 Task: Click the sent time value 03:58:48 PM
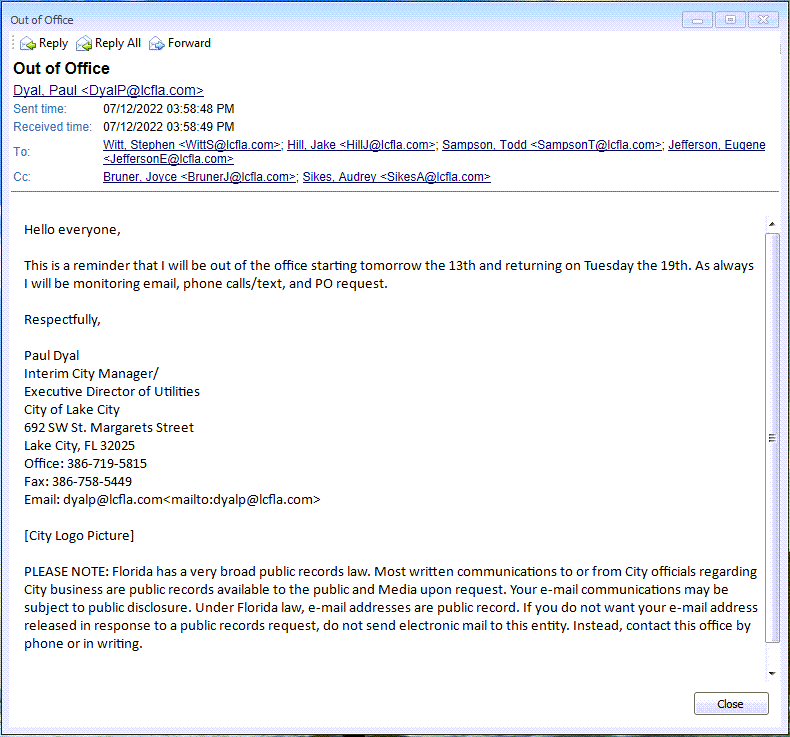(x=169, y=109)
